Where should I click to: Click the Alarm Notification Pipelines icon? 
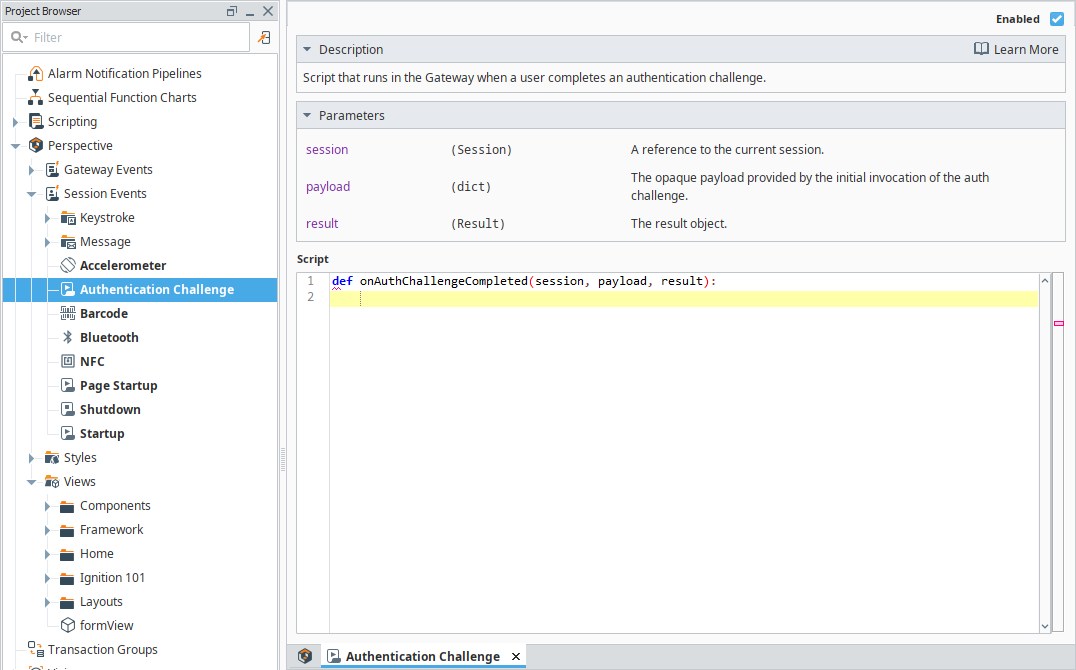(x=36, y=73)
